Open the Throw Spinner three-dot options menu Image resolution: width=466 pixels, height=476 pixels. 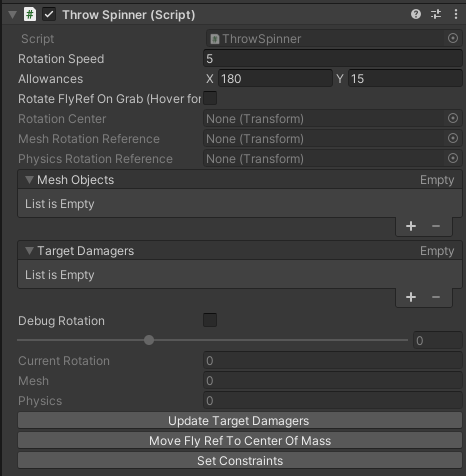[456, 14]
